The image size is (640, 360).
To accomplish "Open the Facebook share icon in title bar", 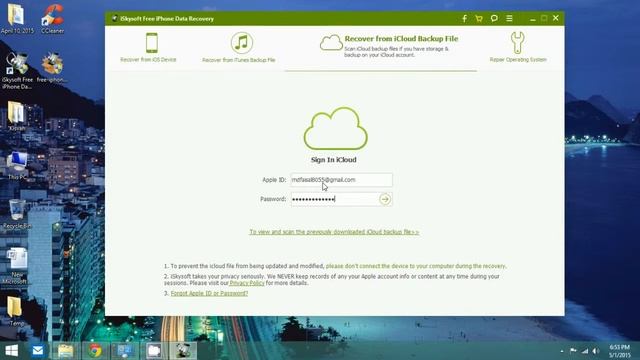I will coord(464,18).
